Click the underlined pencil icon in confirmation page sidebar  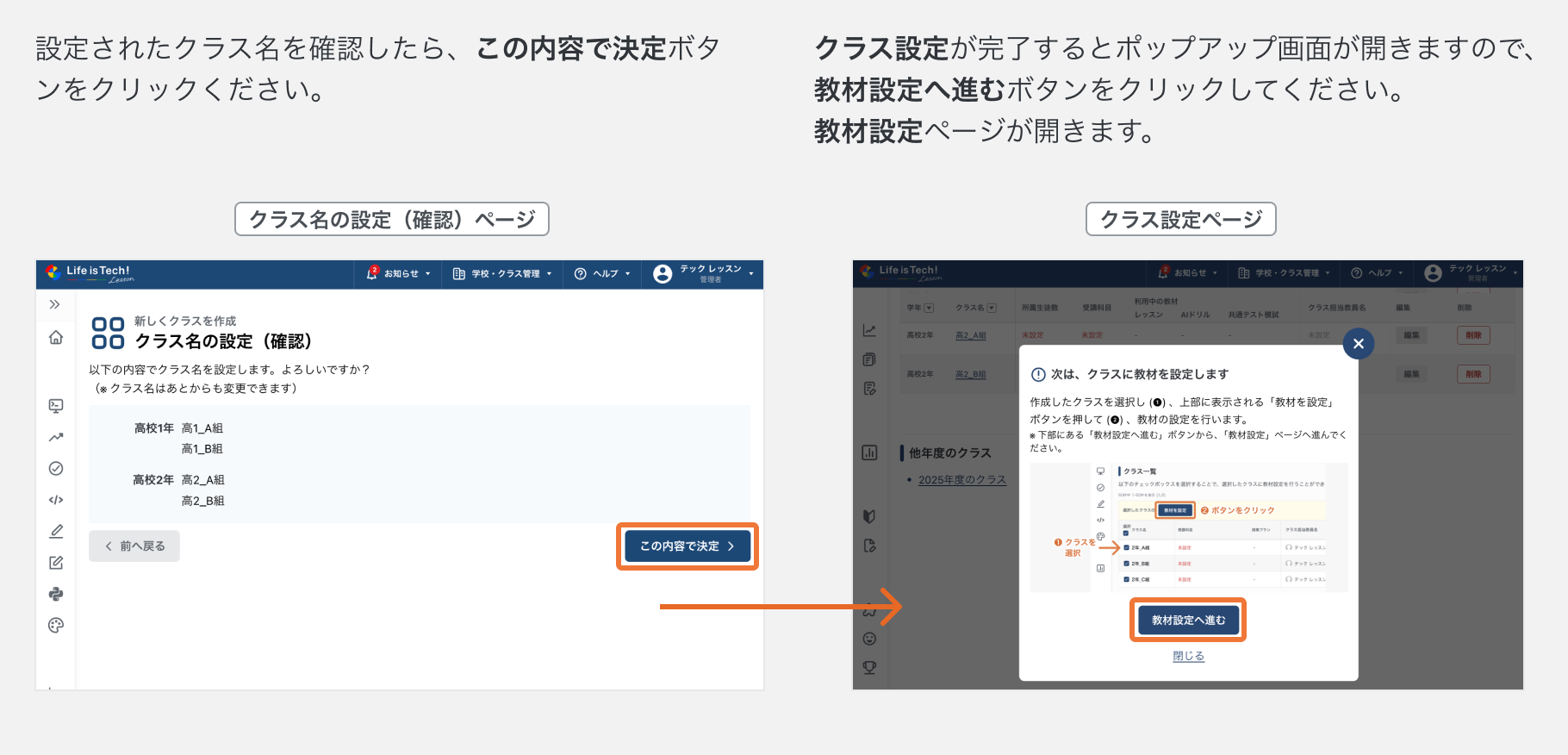pyautogui.click(x=56, y=531)
